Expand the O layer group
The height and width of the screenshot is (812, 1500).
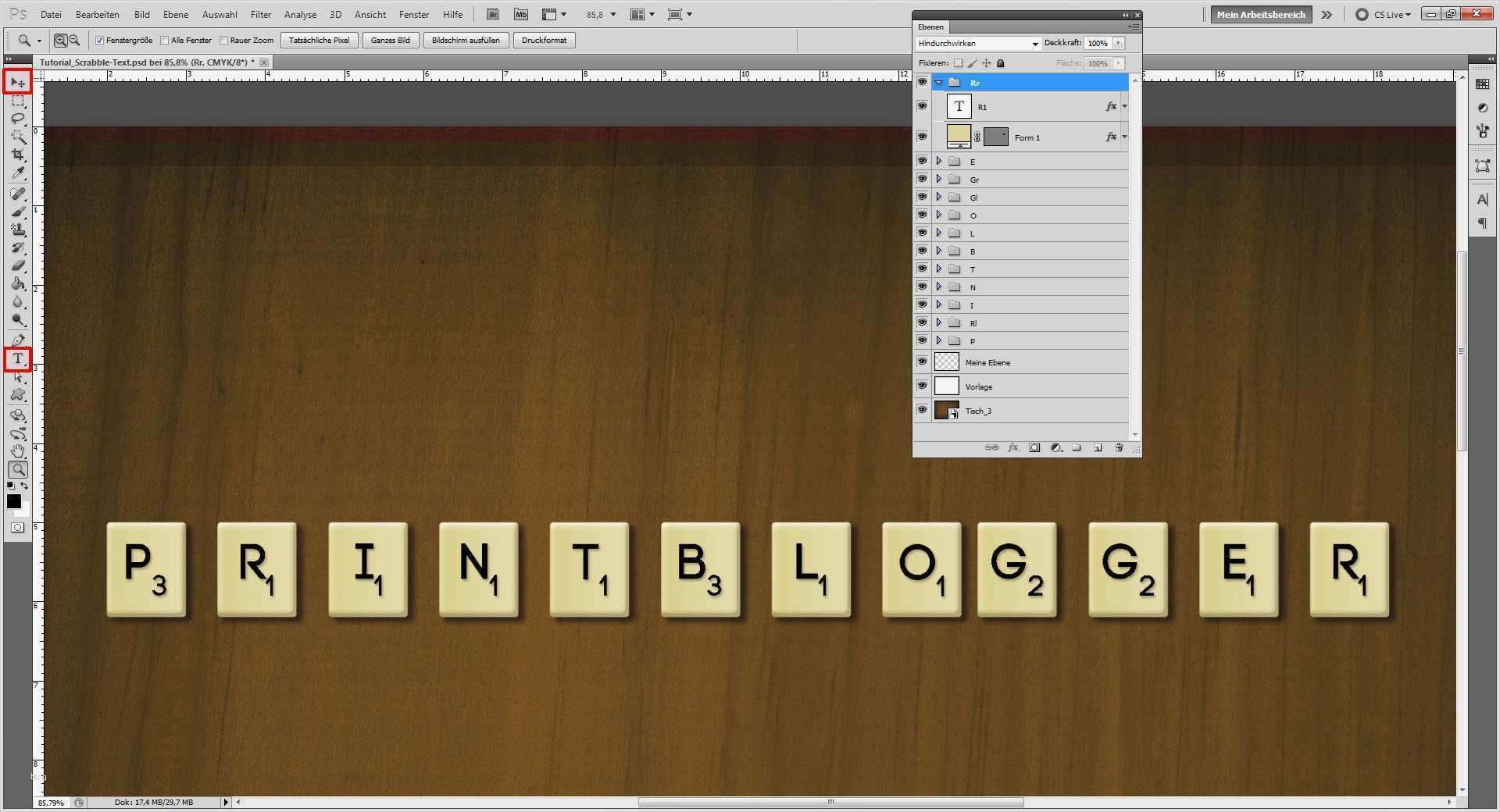939,215
